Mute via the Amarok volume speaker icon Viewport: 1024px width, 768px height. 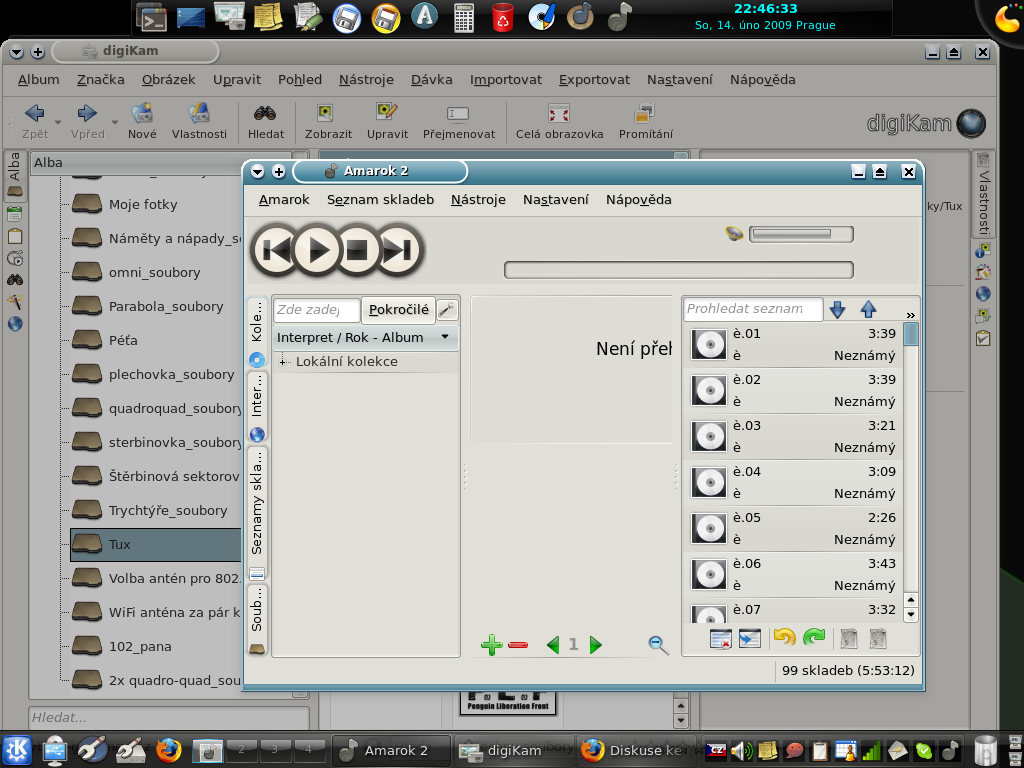click(734, 234)
